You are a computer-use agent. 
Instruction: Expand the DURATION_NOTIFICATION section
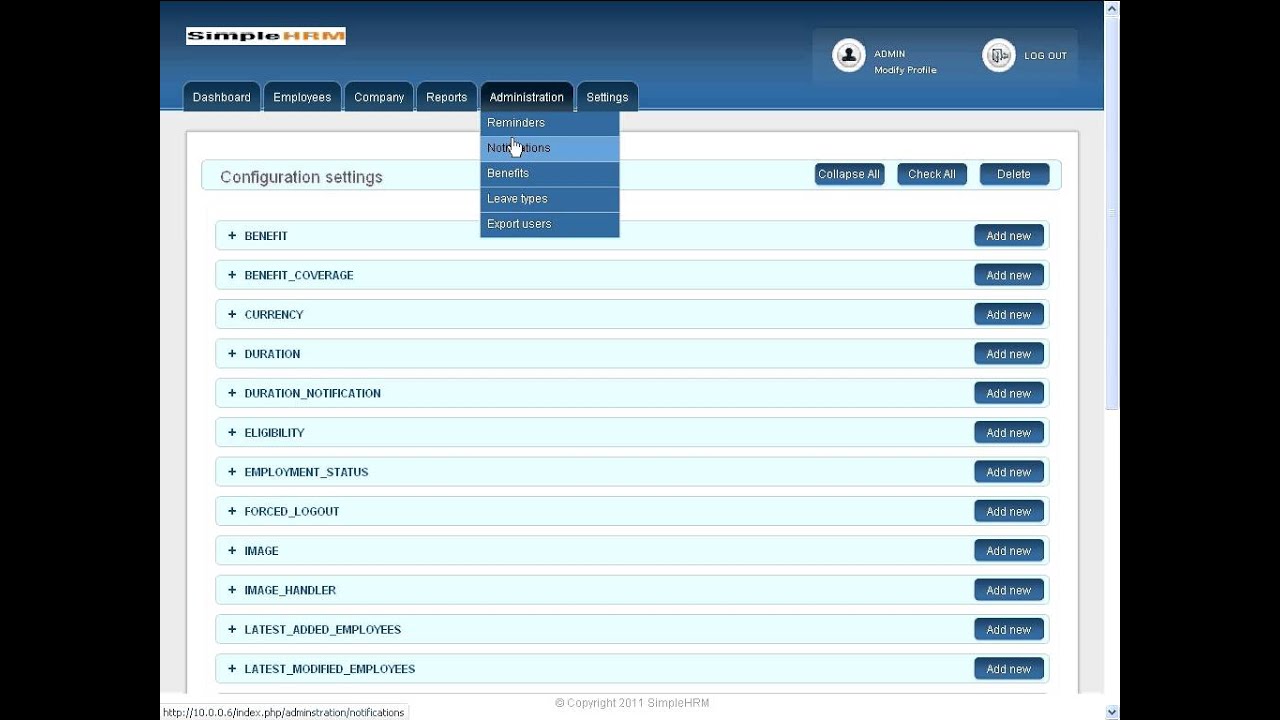232,393
